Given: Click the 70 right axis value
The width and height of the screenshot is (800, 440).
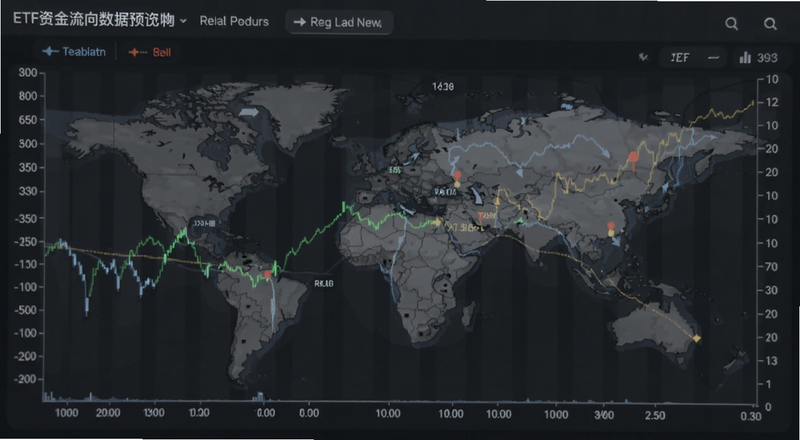Looking at the screenshot, I should pyautogui.click(x=772, y=266).
